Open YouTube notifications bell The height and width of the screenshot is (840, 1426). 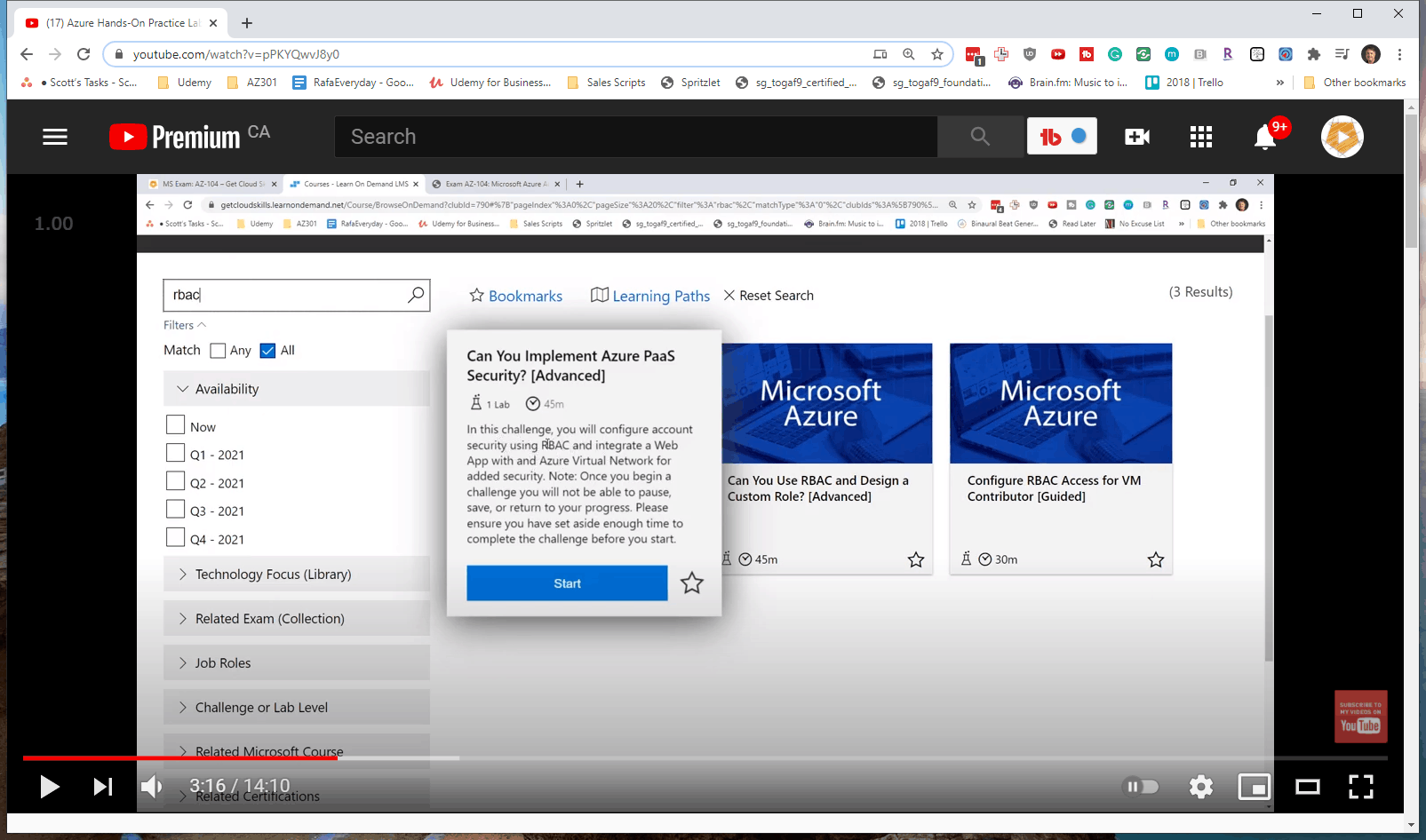click(1265, 137)
